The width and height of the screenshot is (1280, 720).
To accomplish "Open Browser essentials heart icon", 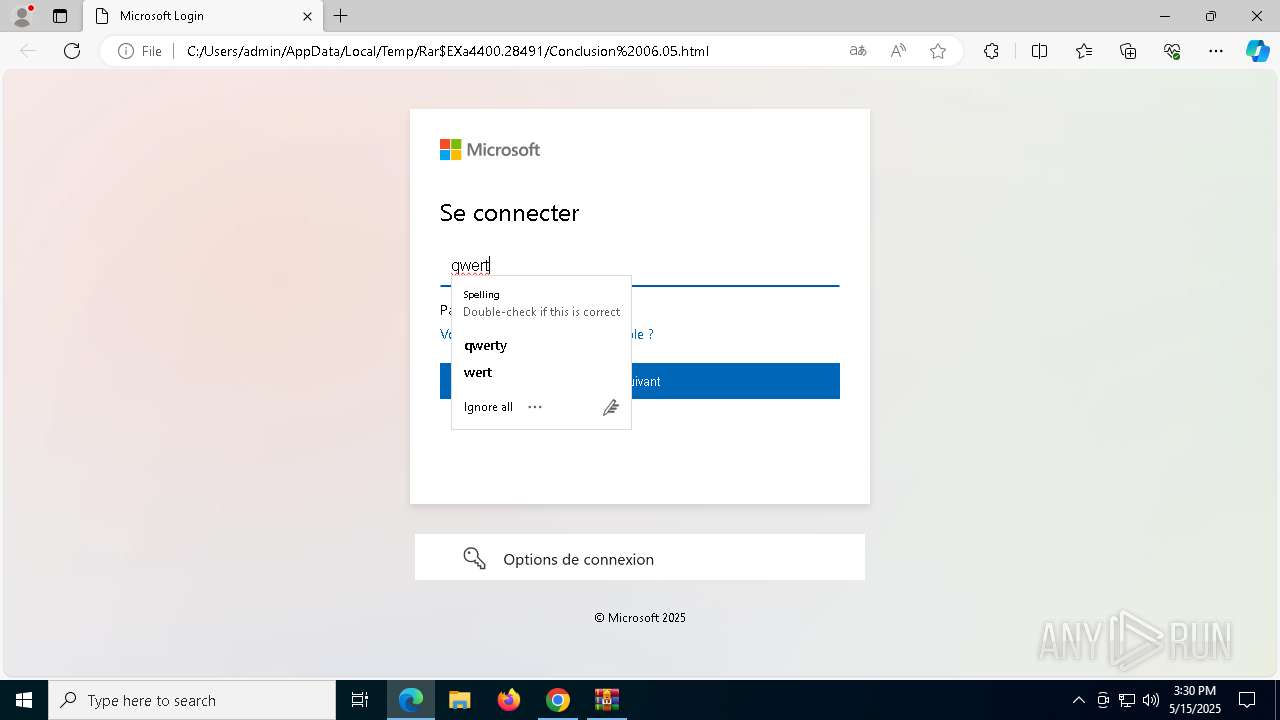I will tap(1172, 51).
